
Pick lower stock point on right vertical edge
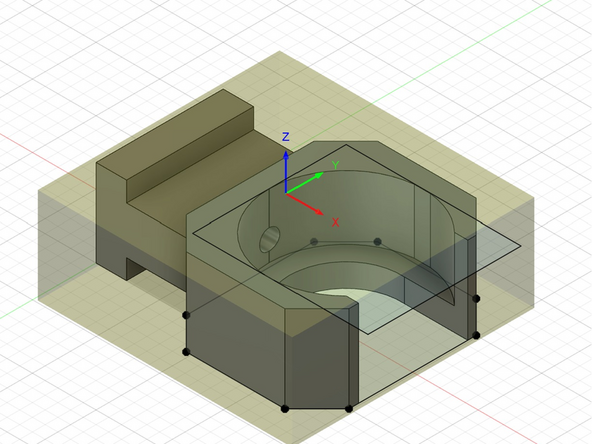pos(476,335)
